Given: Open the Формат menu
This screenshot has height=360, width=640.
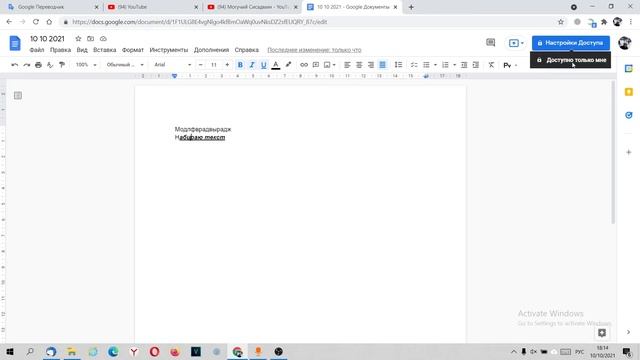Looking at the screenshot, I should point(133,50).
